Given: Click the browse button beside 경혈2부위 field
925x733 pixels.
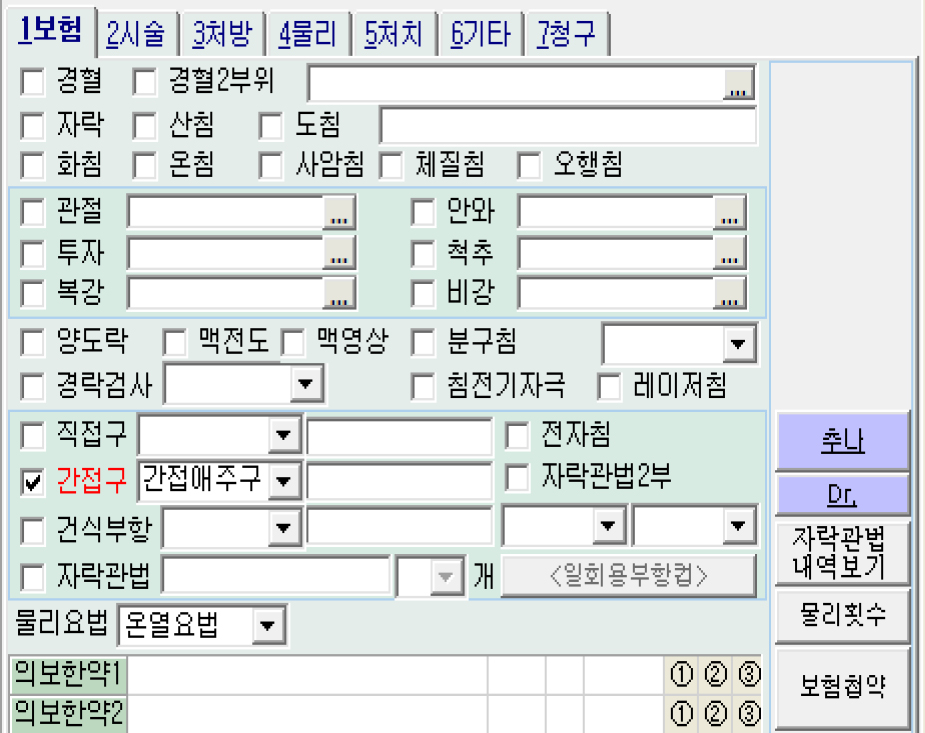Looking at the screenshot, I should coord(737,86).
